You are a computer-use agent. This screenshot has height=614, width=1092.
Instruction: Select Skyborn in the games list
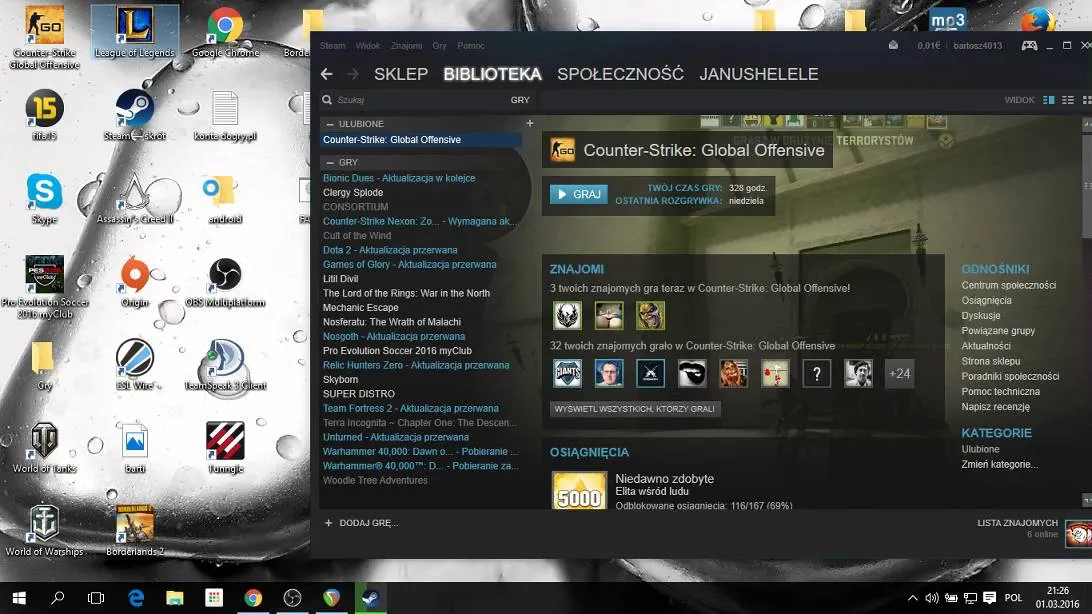click(x=421, y=379)
